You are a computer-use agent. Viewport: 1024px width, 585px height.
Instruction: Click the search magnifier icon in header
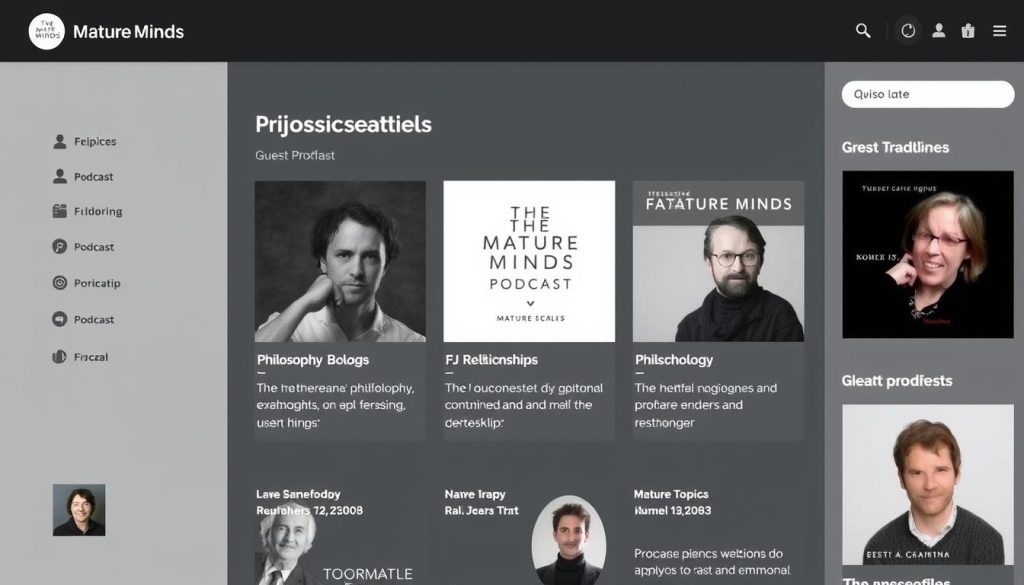(x=863, y=31)
